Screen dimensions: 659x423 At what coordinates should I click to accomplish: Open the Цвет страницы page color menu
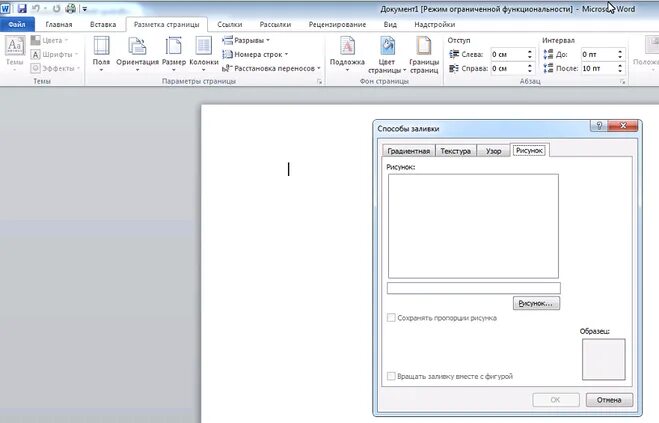pos(387,55)
